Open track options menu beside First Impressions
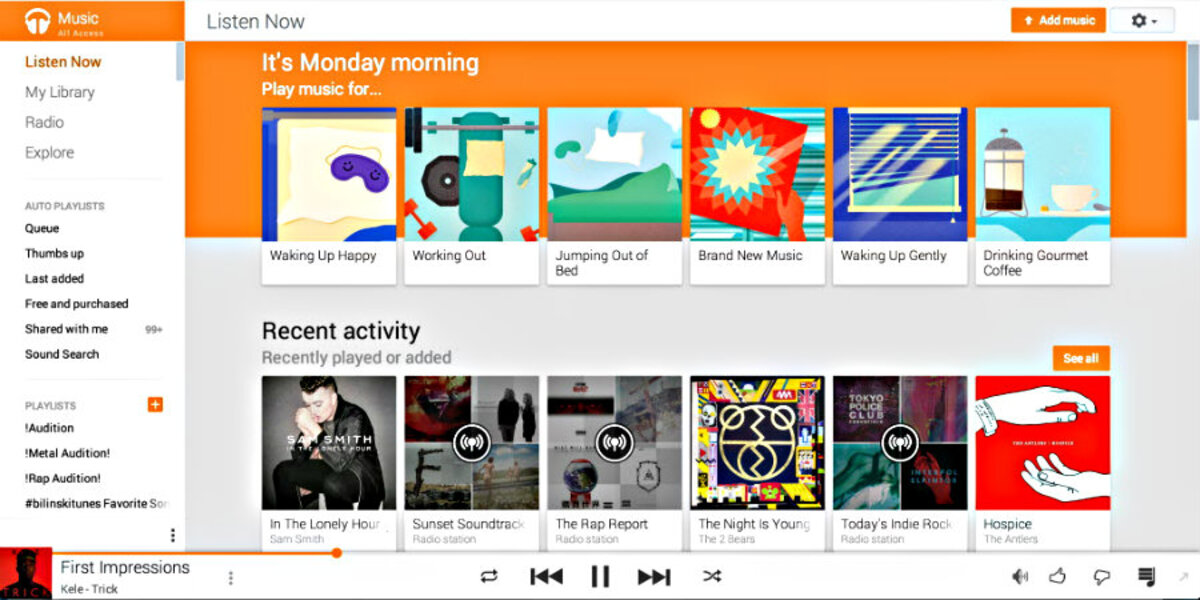This screenshot has width=1200, height=600. click(231, 577)
